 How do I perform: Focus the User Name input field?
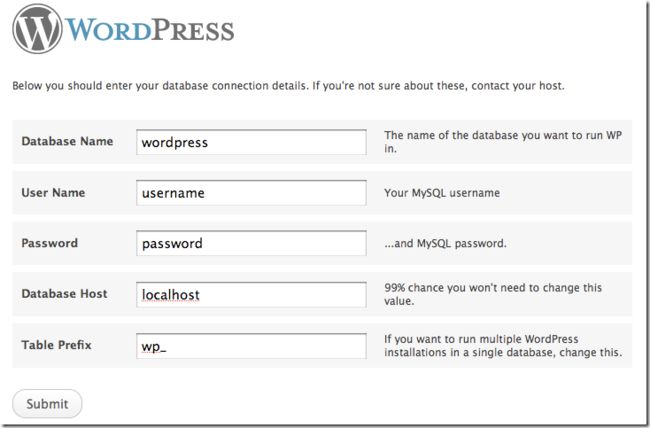click(251, 193)
